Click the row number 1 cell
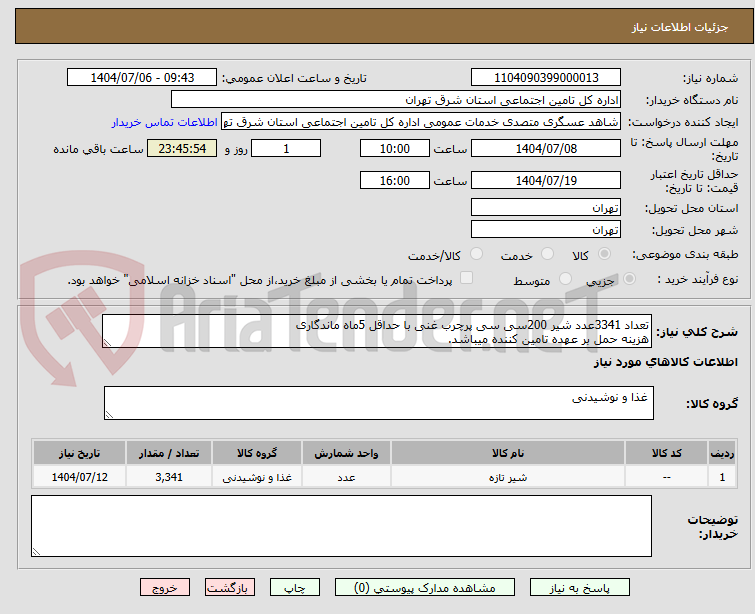Image resolution: width=755 pixels, height=614 pixels. (x=722, y=477)
